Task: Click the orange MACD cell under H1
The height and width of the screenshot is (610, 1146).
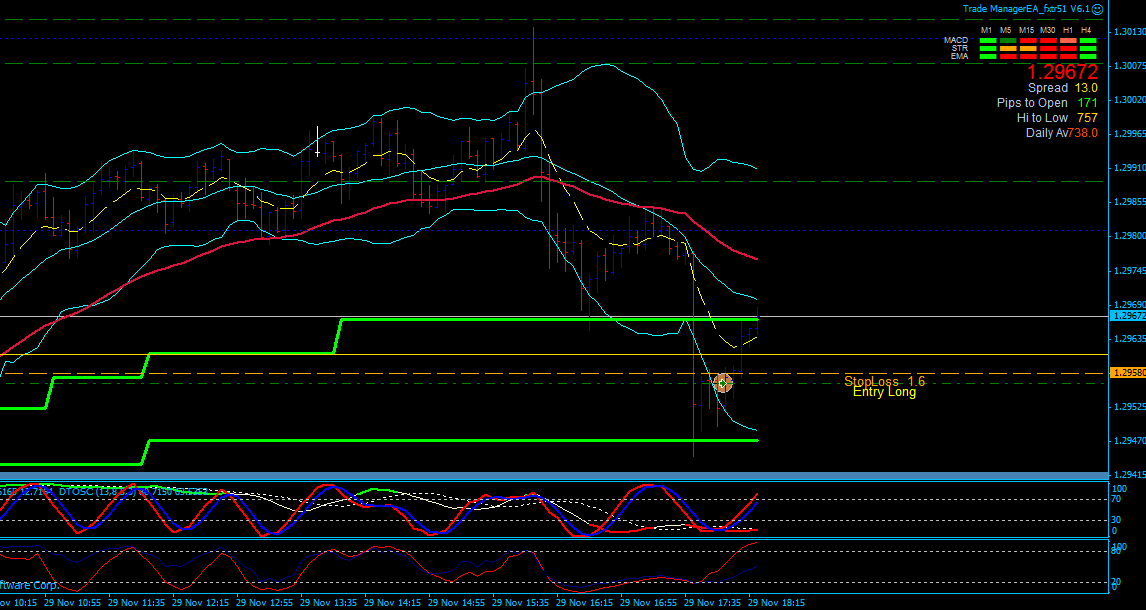Action: [1067, 40]
